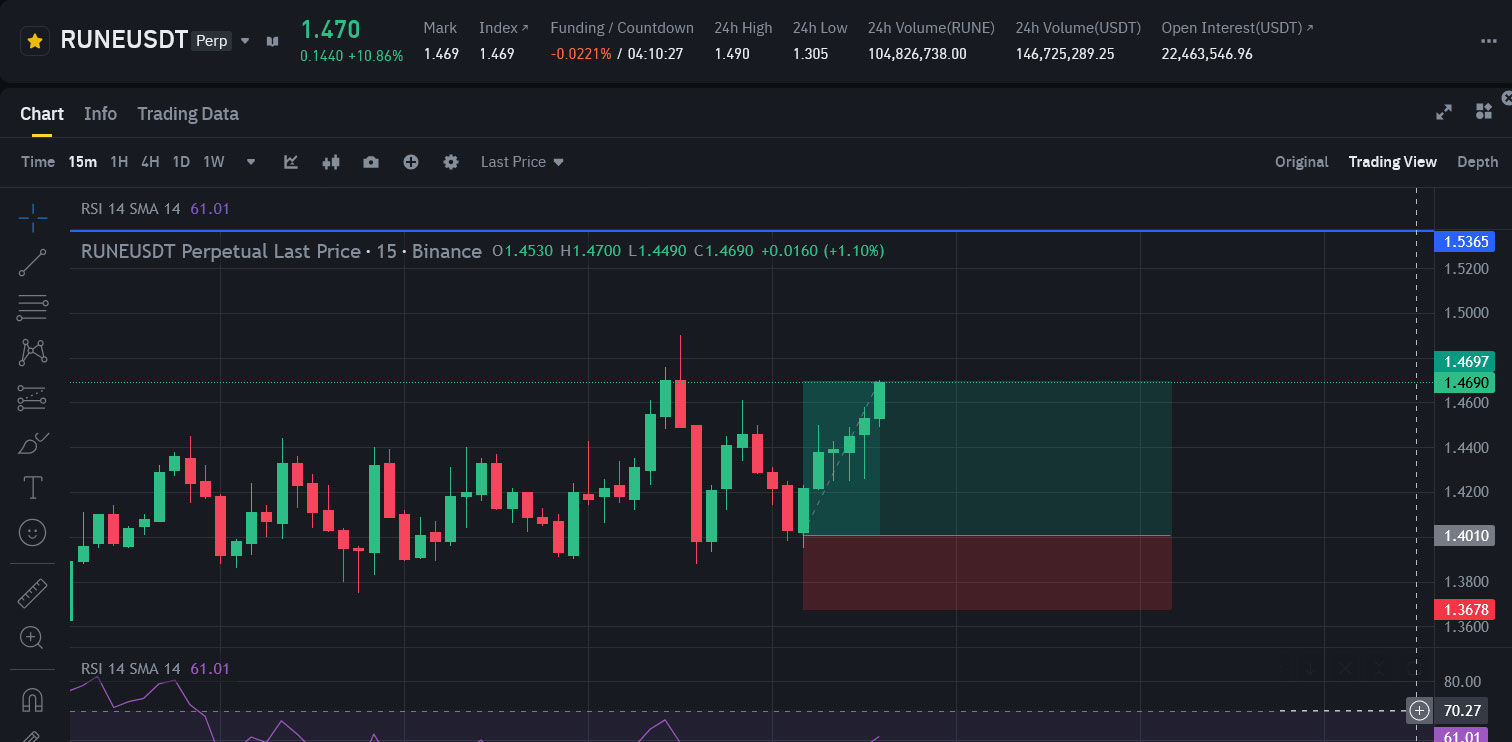This screenshot has height=742, width=1512.
Task: Switch to the Info tab
Action: [x=100, y=114]
